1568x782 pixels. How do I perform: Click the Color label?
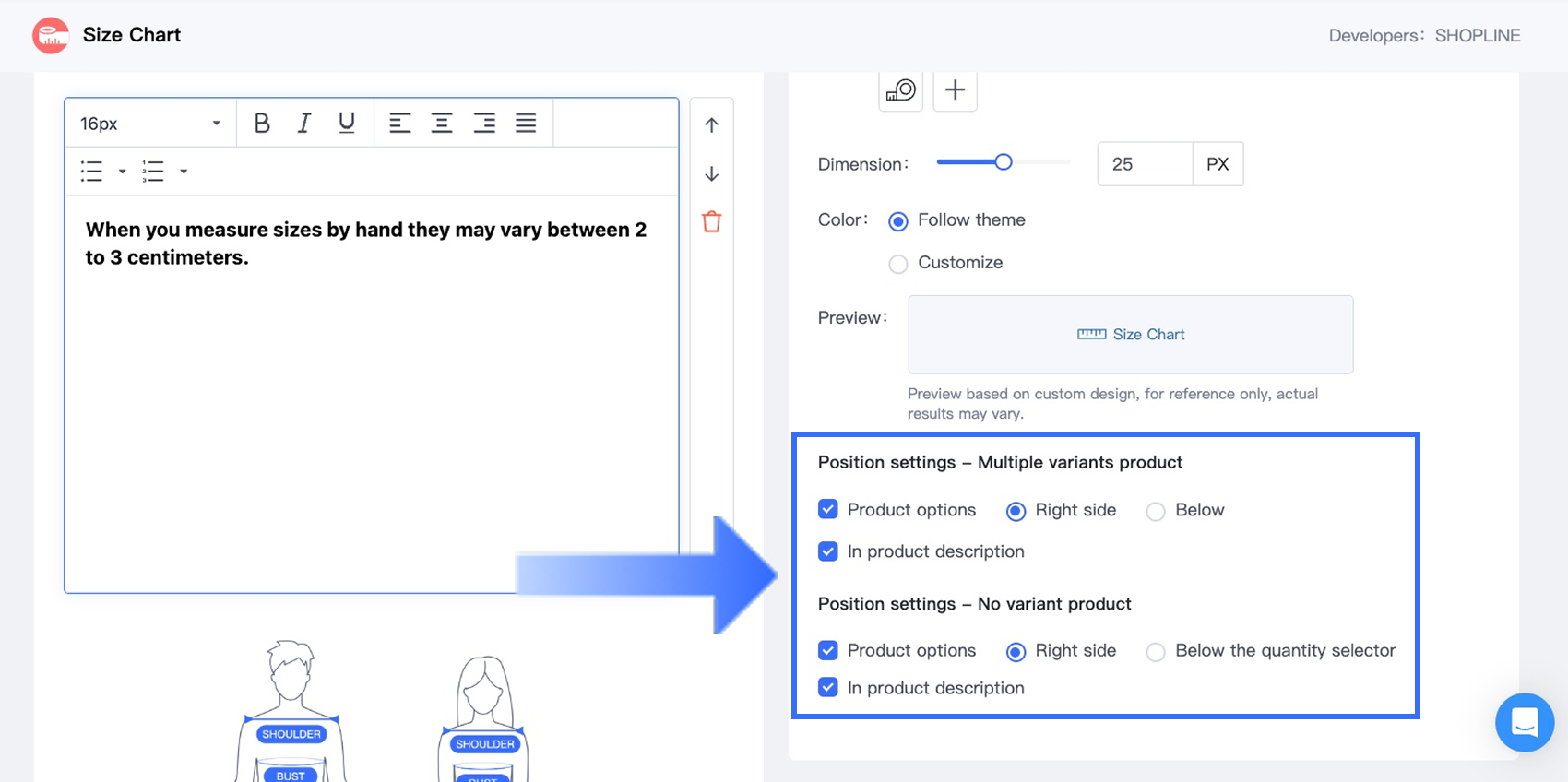(843, 219)
